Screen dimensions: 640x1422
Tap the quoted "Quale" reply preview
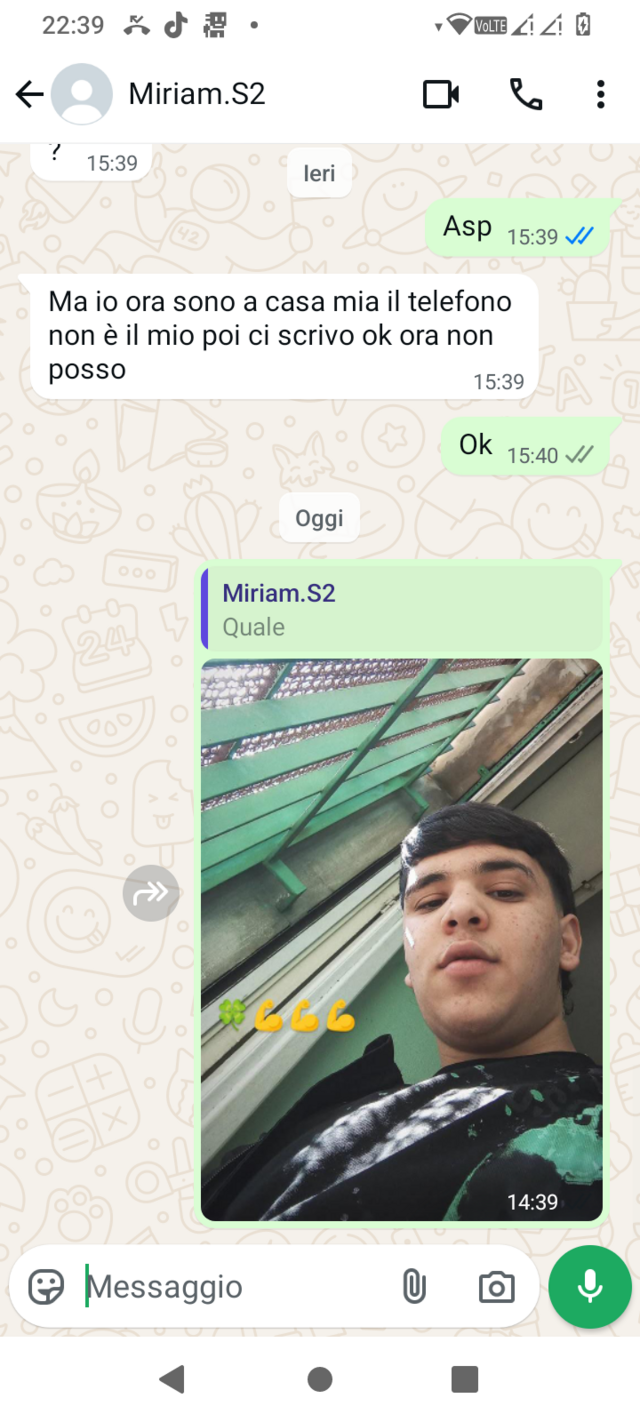tap(402, 609)
